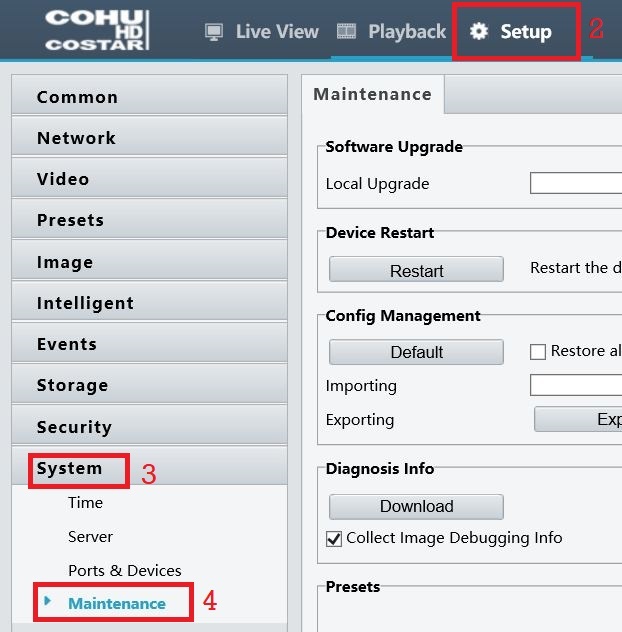Viewport: 622px width, 632px height.
Task: Open the Server settings item
Action: point(90,536)
